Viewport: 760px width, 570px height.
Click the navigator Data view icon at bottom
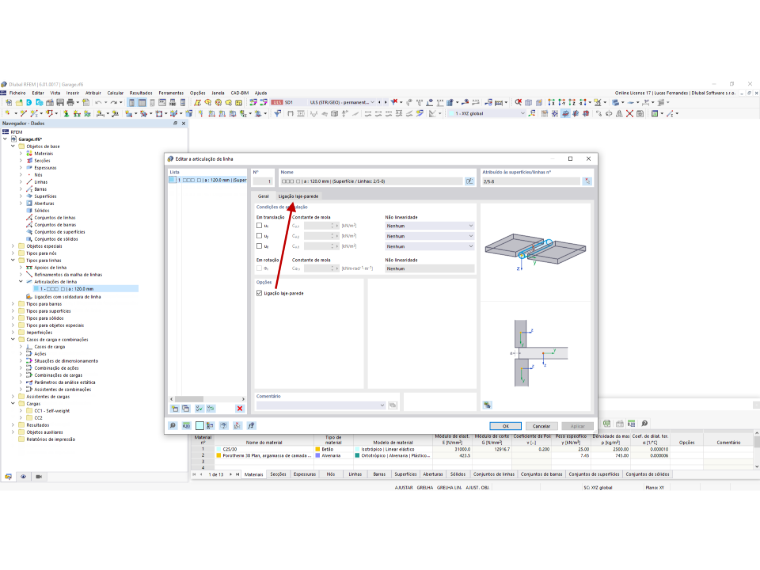(x=8, y=477)
